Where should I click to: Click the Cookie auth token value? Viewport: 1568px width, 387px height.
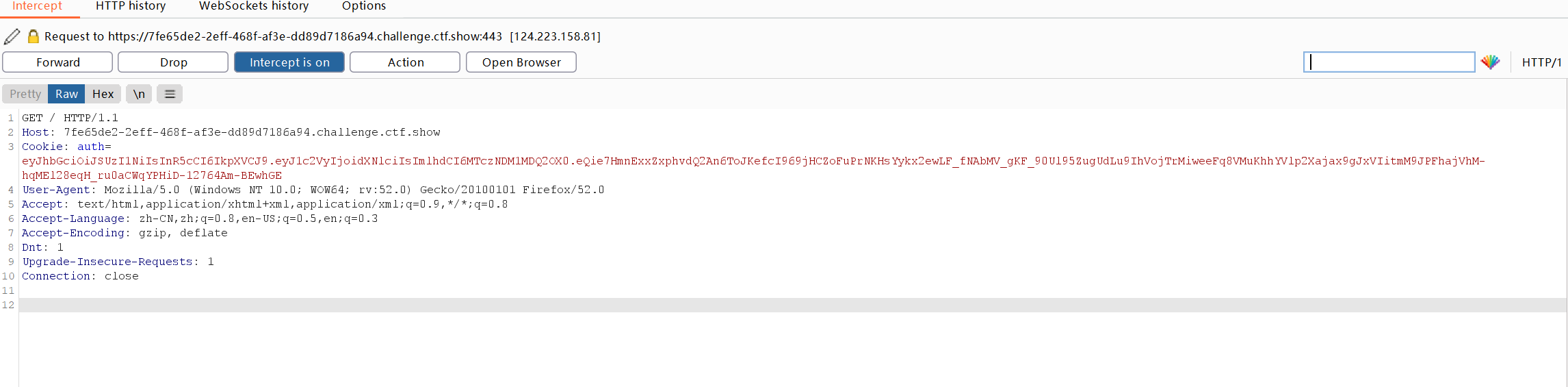click(x=753, y=168)
